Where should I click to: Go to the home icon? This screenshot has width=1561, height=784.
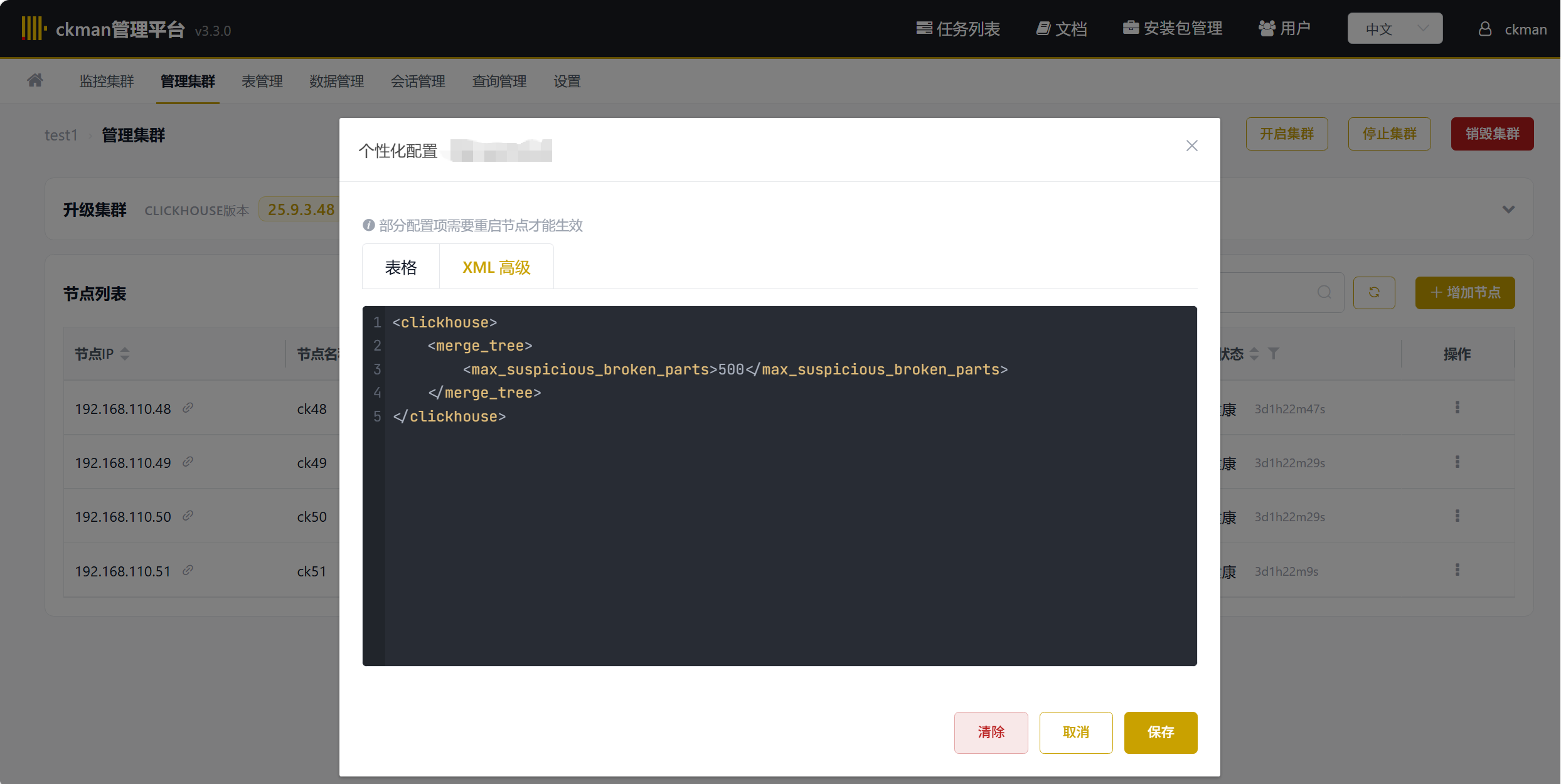coord(35,80)
